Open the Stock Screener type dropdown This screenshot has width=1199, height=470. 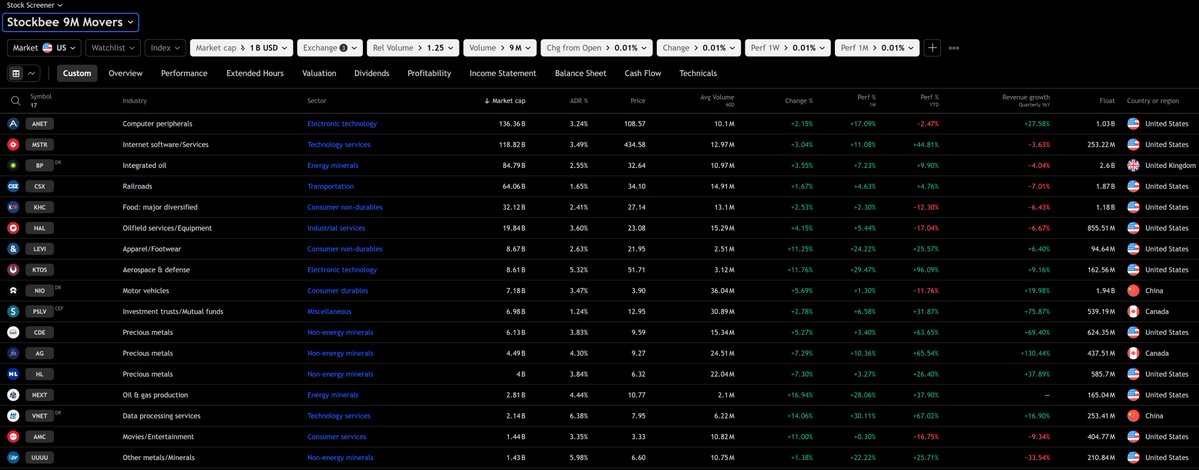35,5
